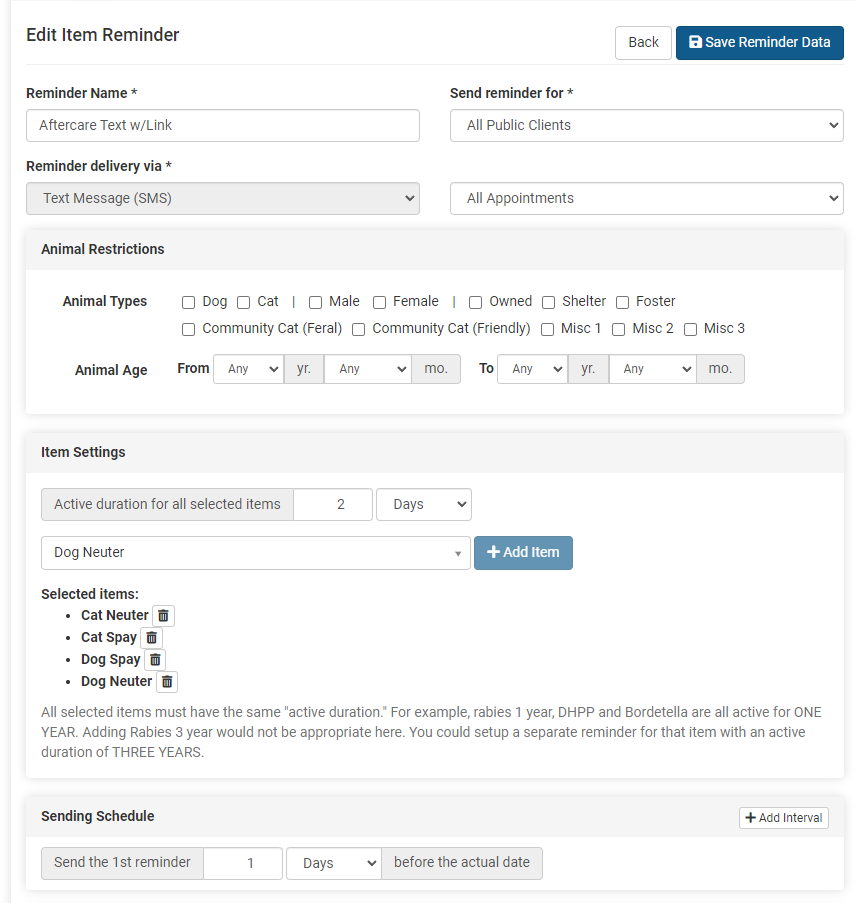Enable the Female checkbox

[379, 302]
